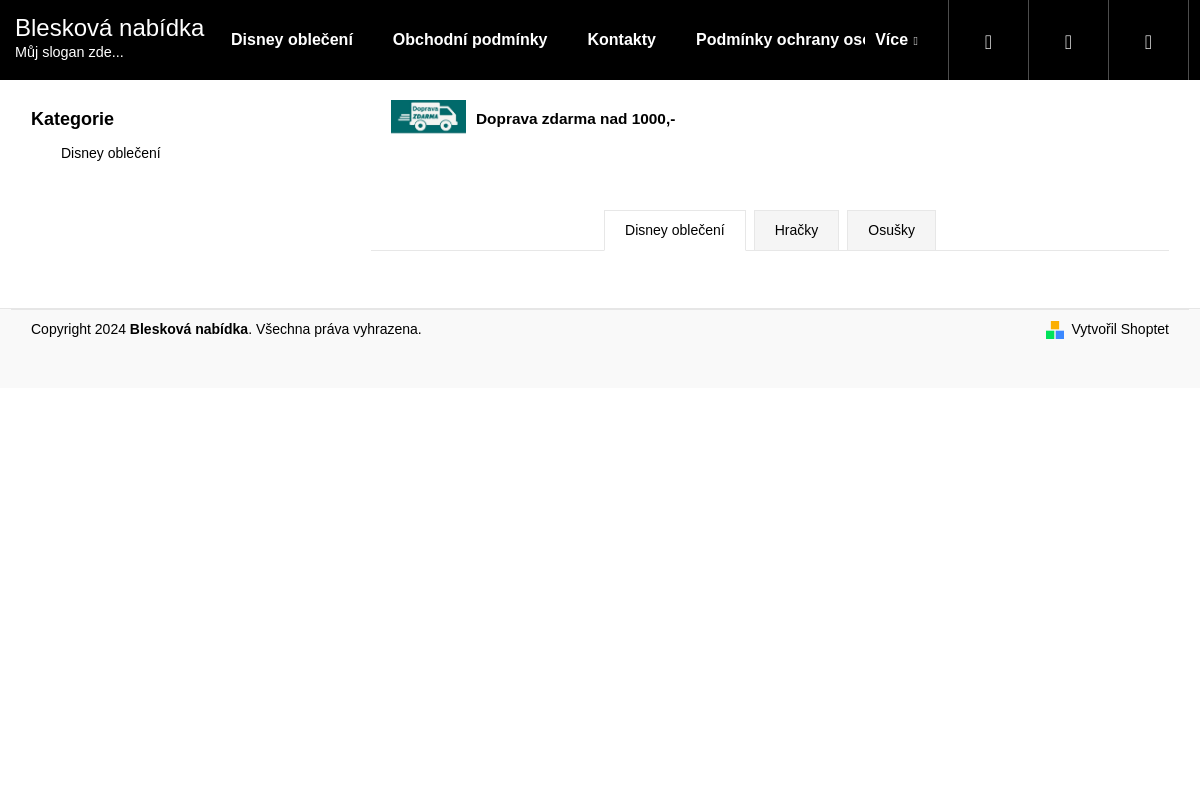Screen dimensions: 1200x800
Task: Open Disney oblečení category in sidebar
Action: coord(110,153)
